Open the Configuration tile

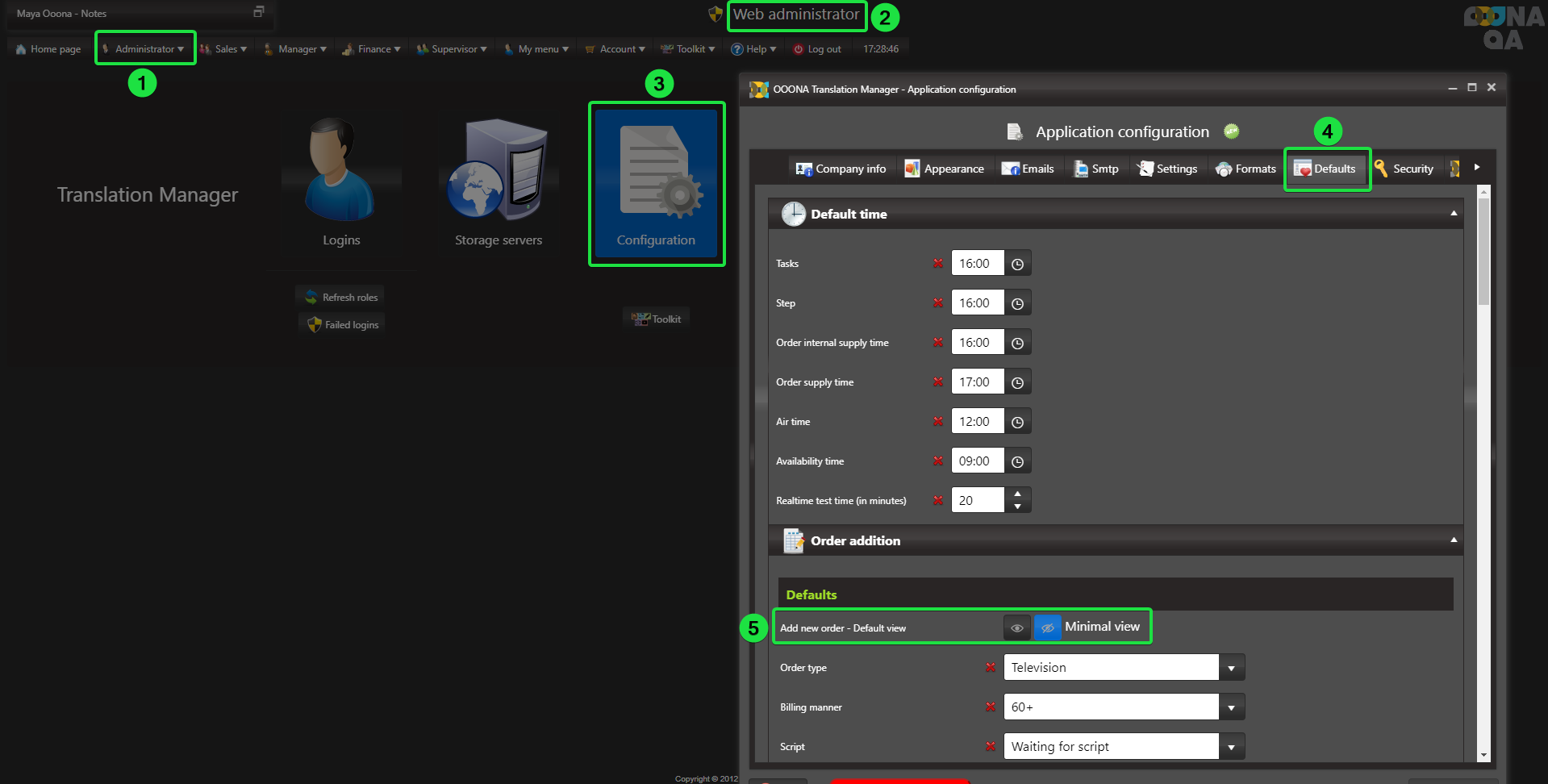click(656, 184)
